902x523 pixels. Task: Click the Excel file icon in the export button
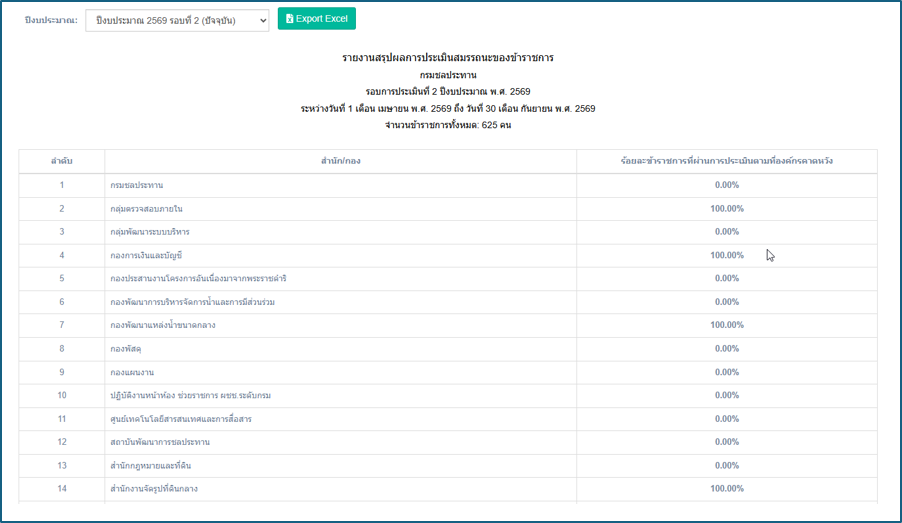point(289,19)
